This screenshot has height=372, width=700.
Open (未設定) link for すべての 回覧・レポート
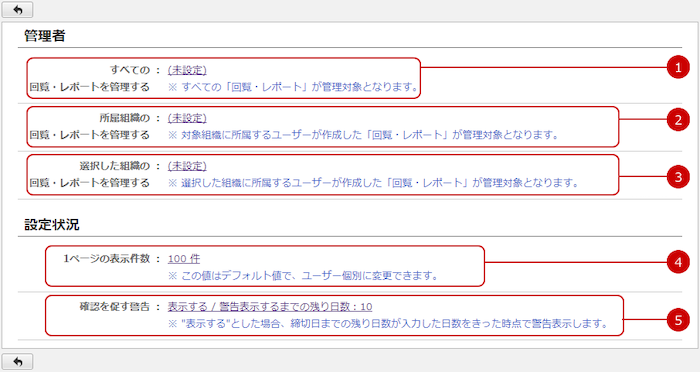tap(187, 70)
